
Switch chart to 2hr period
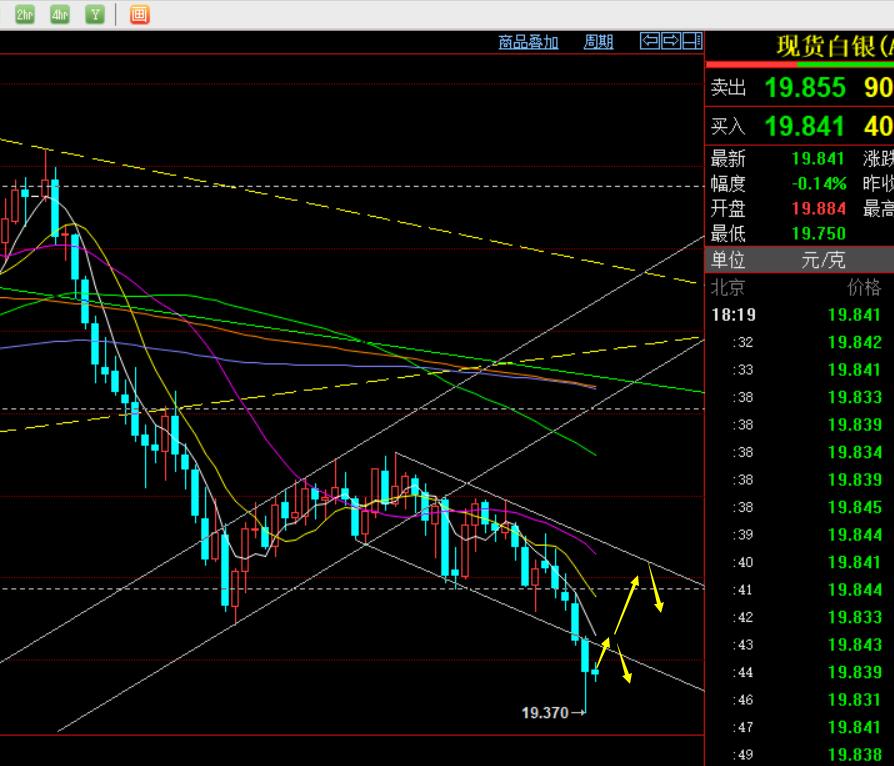point(25,14)
